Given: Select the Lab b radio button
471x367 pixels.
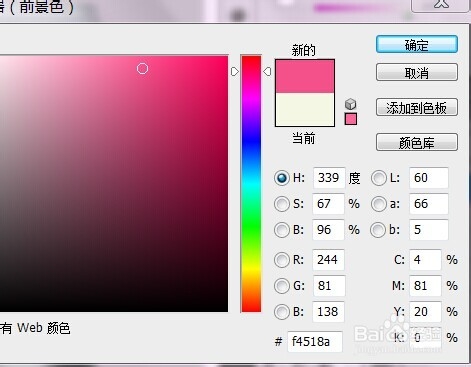Looking at the screenshot, I should (378, 230).
